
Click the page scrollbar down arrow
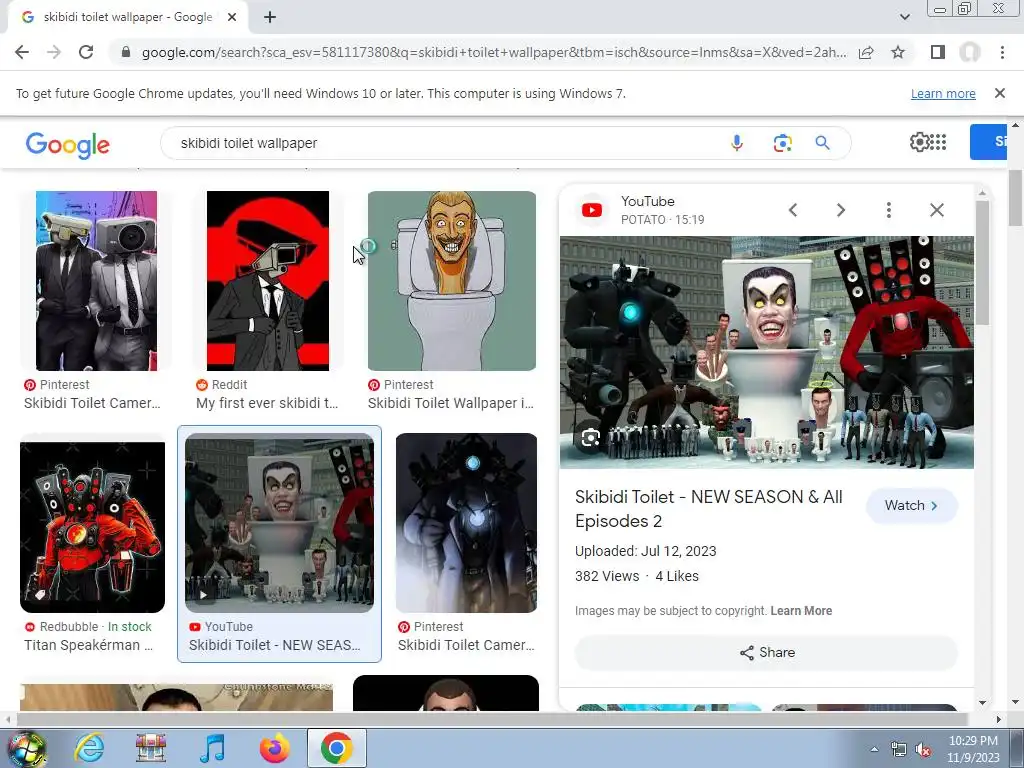(1015, 703)
